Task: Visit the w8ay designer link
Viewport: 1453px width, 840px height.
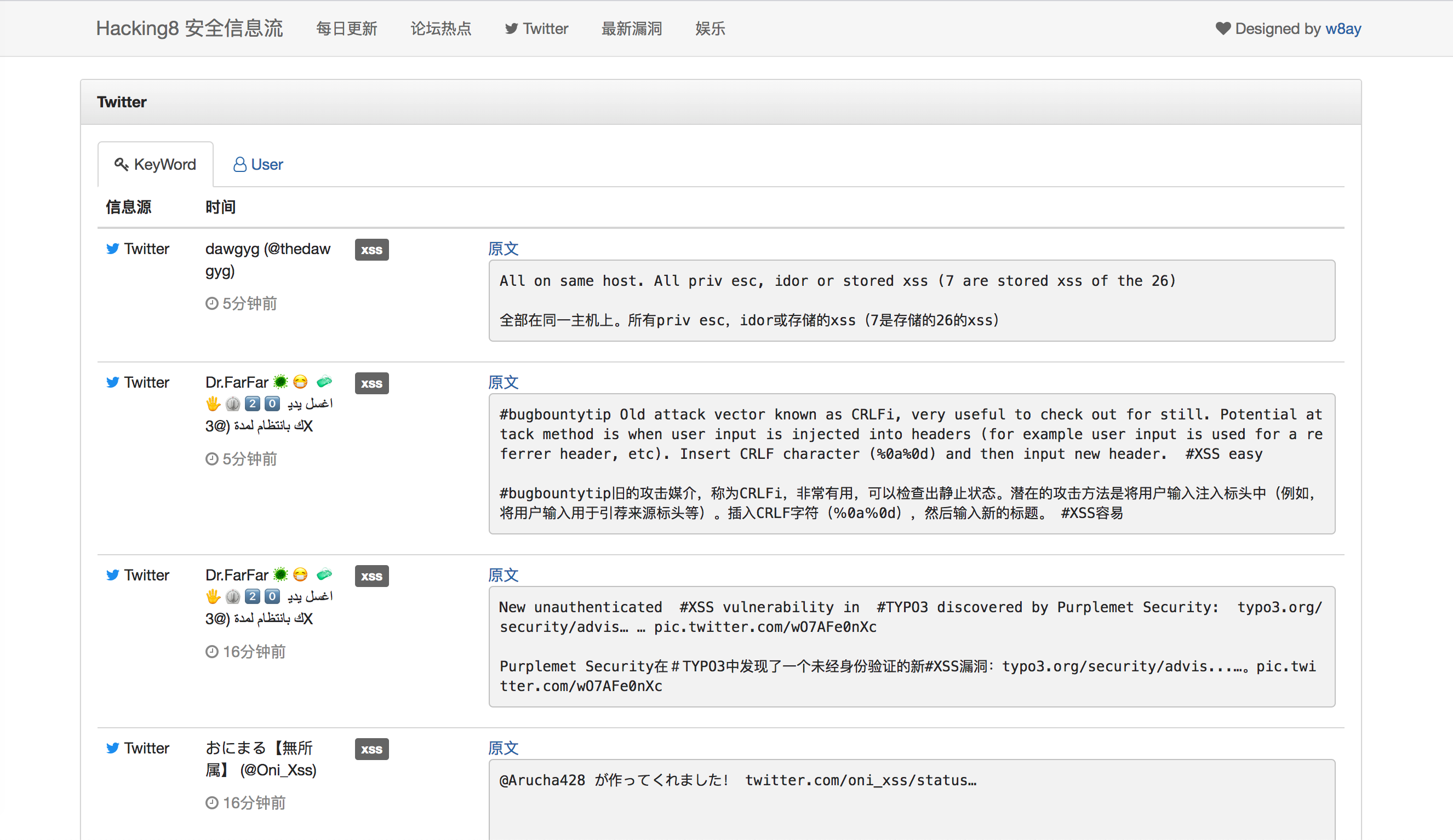Action: point(1343,28)
